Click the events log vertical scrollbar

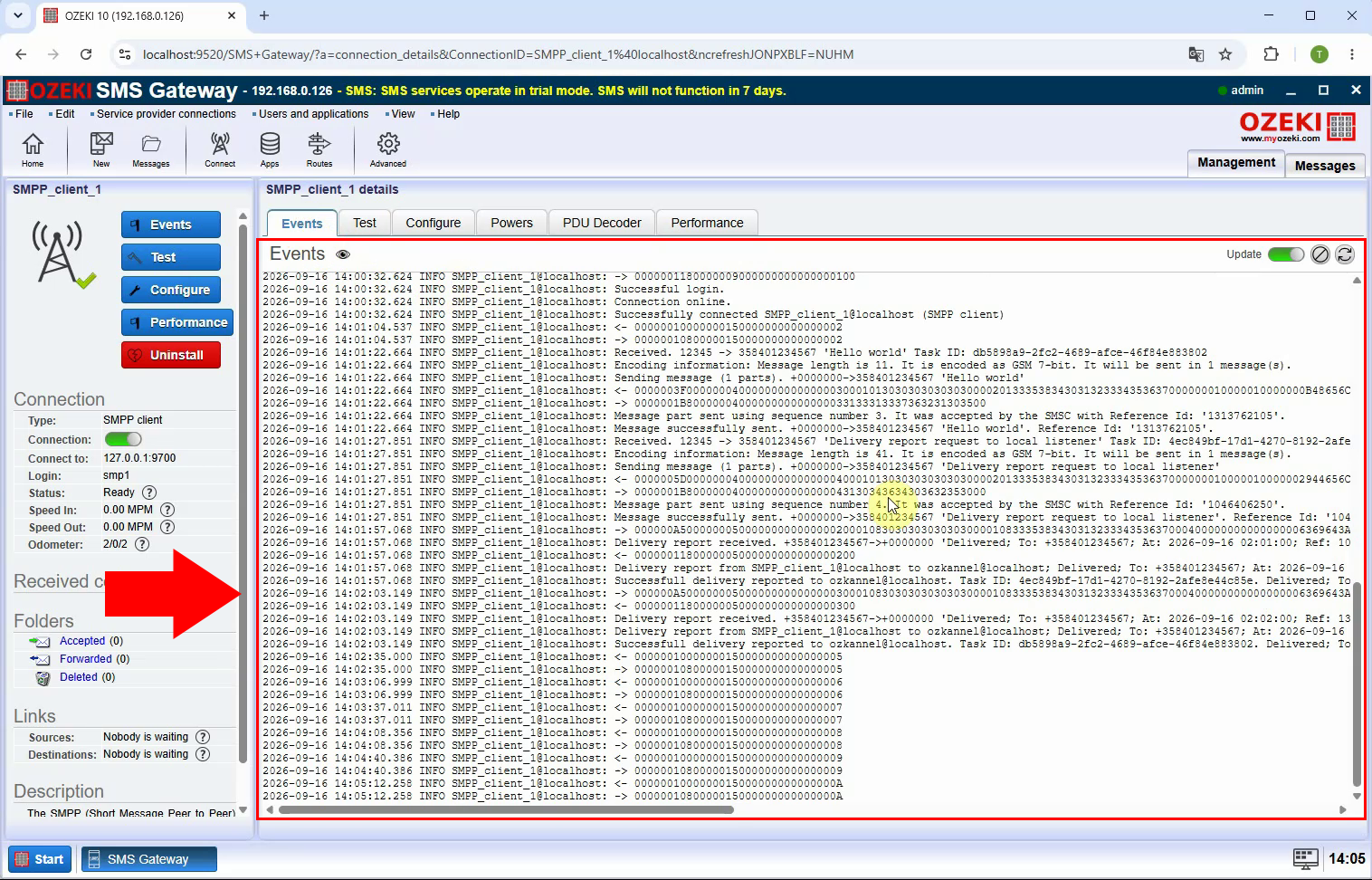click(1357, 685)
